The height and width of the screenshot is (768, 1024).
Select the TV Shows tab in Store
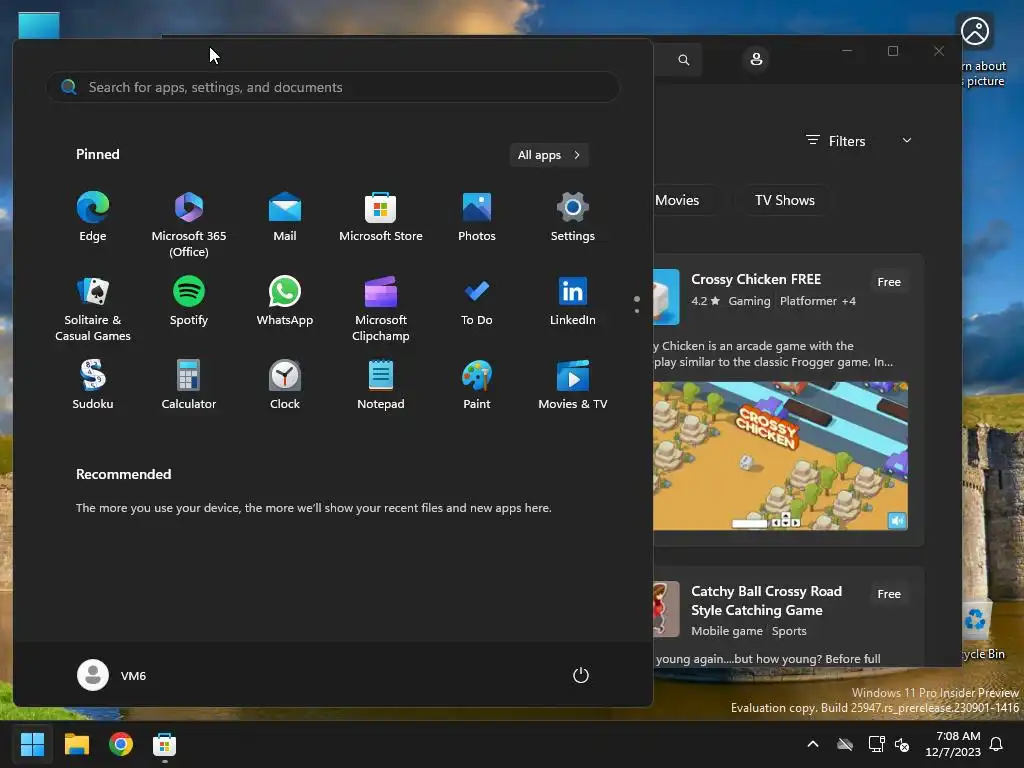[x=784, y=200]
